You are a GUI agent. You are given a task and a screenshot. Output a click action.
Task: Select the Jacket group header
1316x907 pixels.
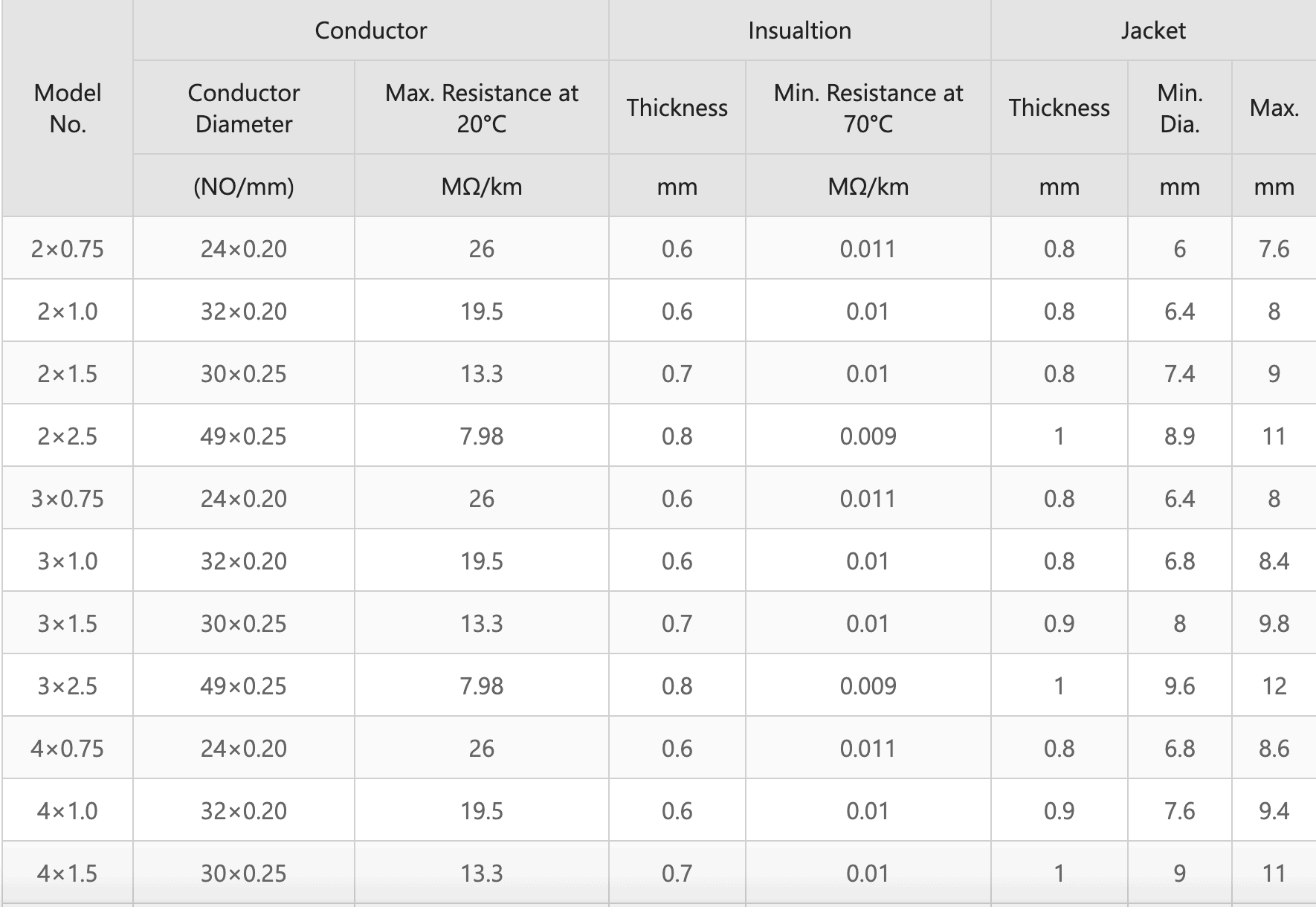click(1153, 30)
